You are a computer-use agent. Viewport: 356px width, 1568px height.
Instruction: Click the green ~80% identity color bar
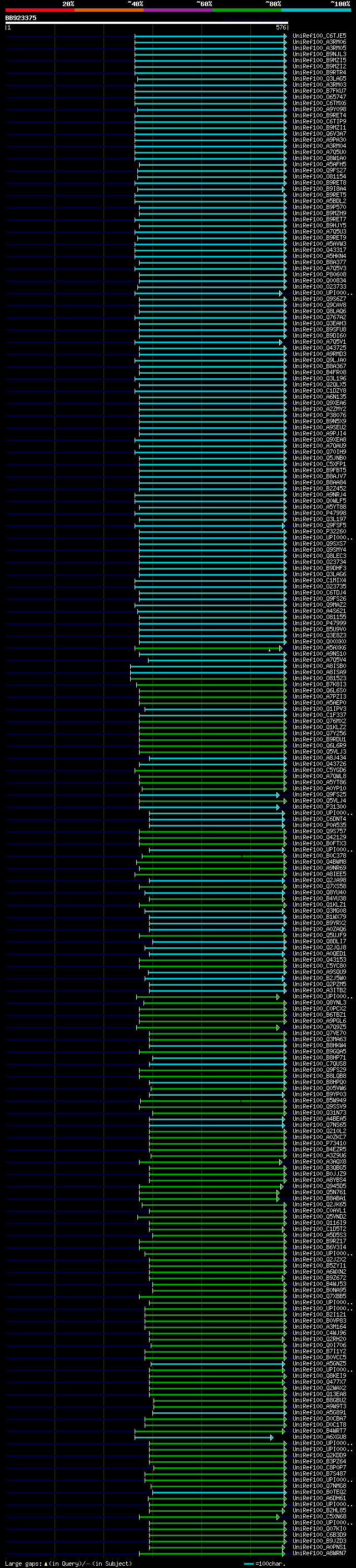pos(247,10)
